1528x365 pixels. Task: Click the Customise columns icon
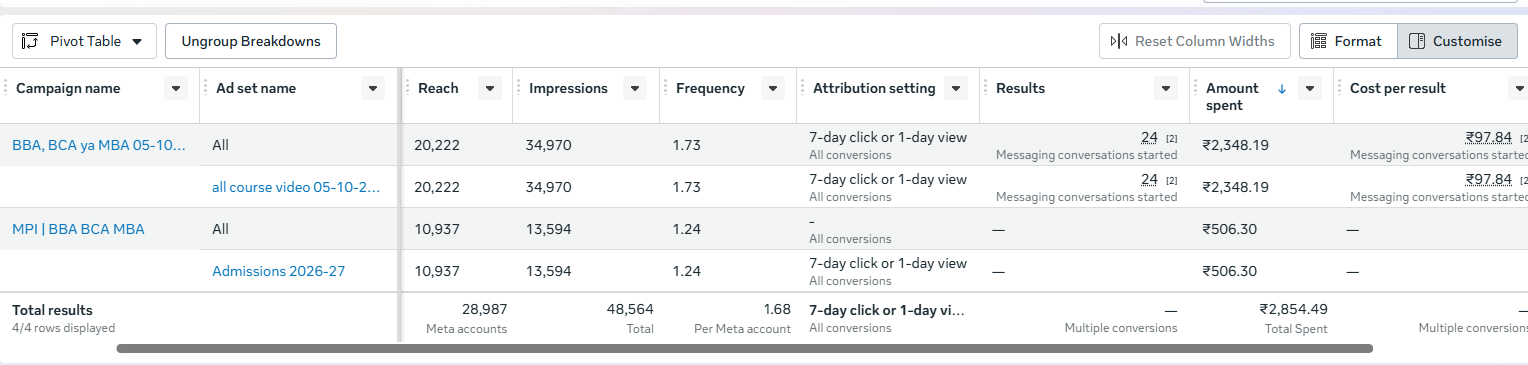pos(1416,41)
